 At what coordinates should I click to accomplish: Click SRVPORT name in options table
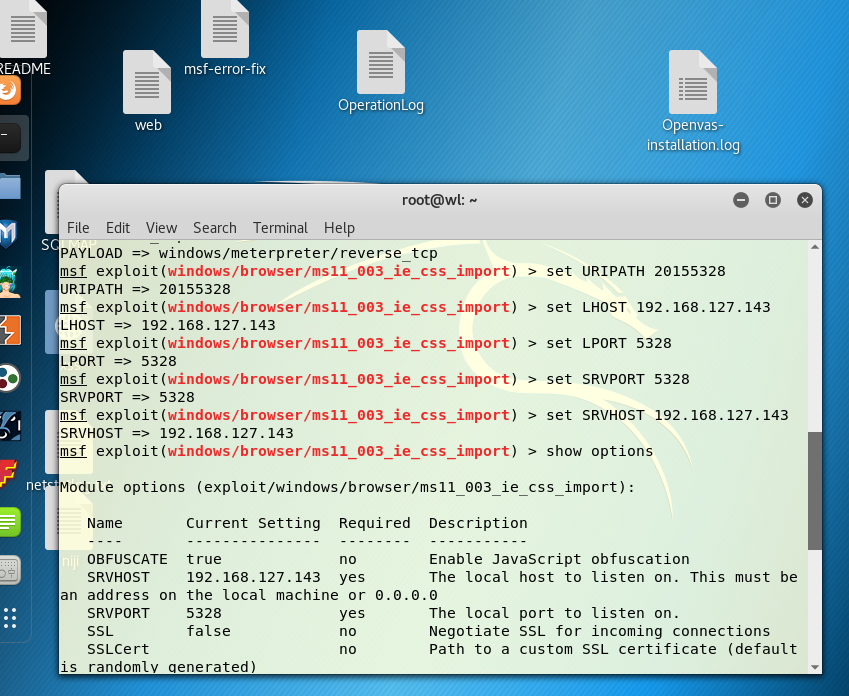tap(118, 613)
